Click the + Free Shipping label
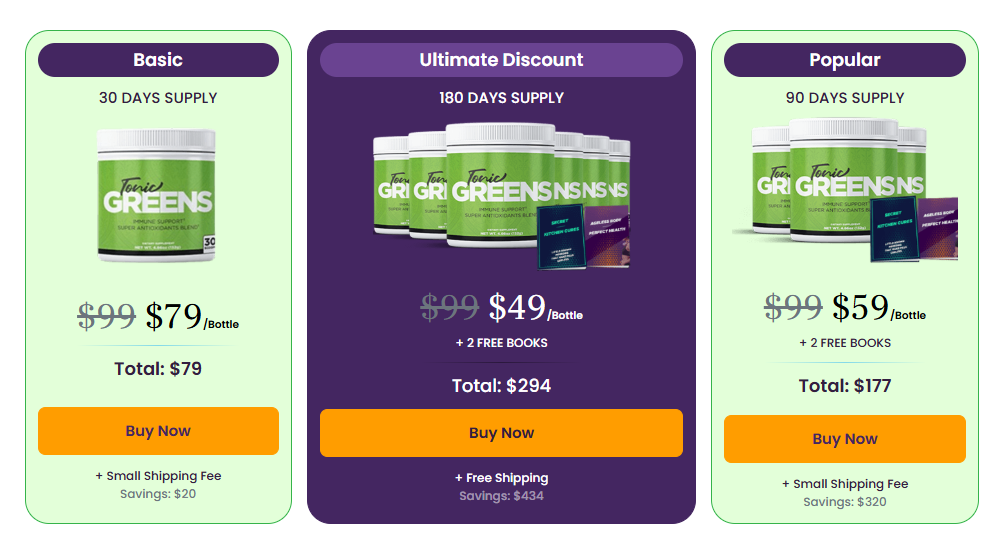The image size is (987, 543). point(501,478)
